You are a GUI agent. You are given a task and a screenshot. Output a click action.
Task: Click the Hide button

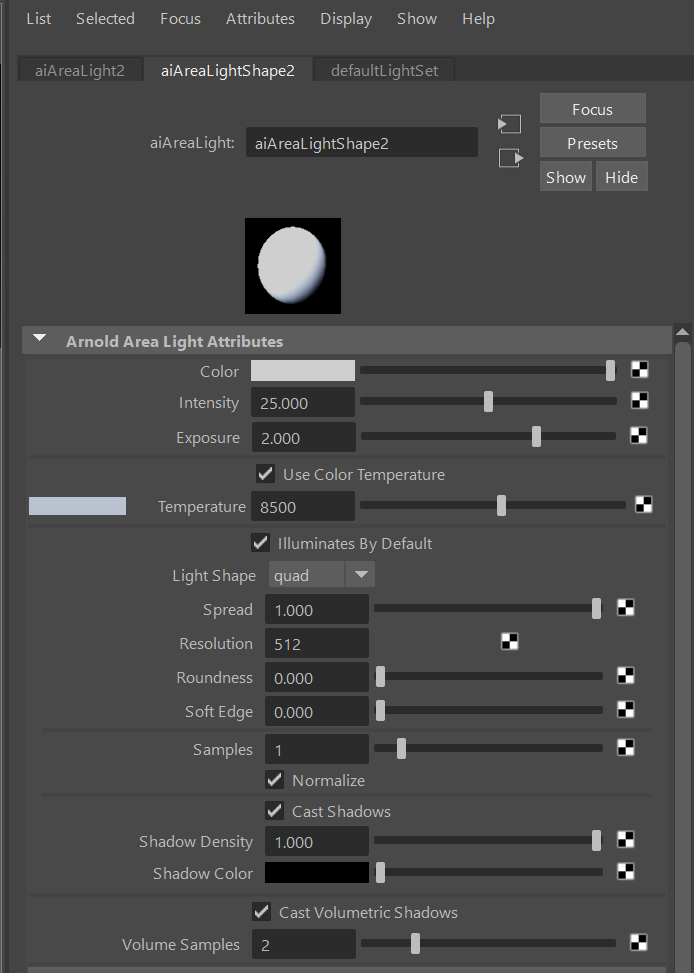tap(621, 177)
